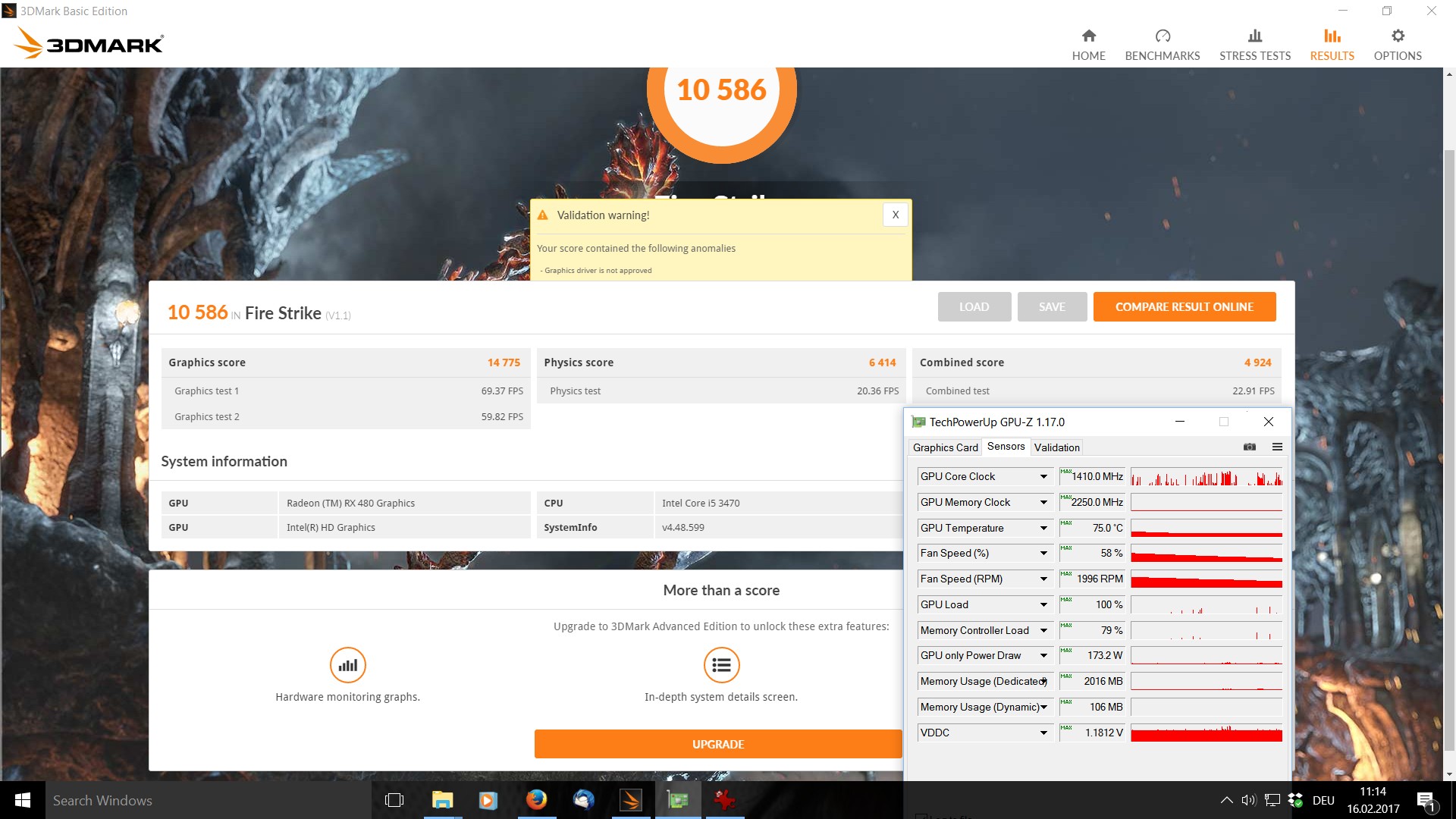Click the In-depth system details icon
1456x819 pixels.
(721, 665)
